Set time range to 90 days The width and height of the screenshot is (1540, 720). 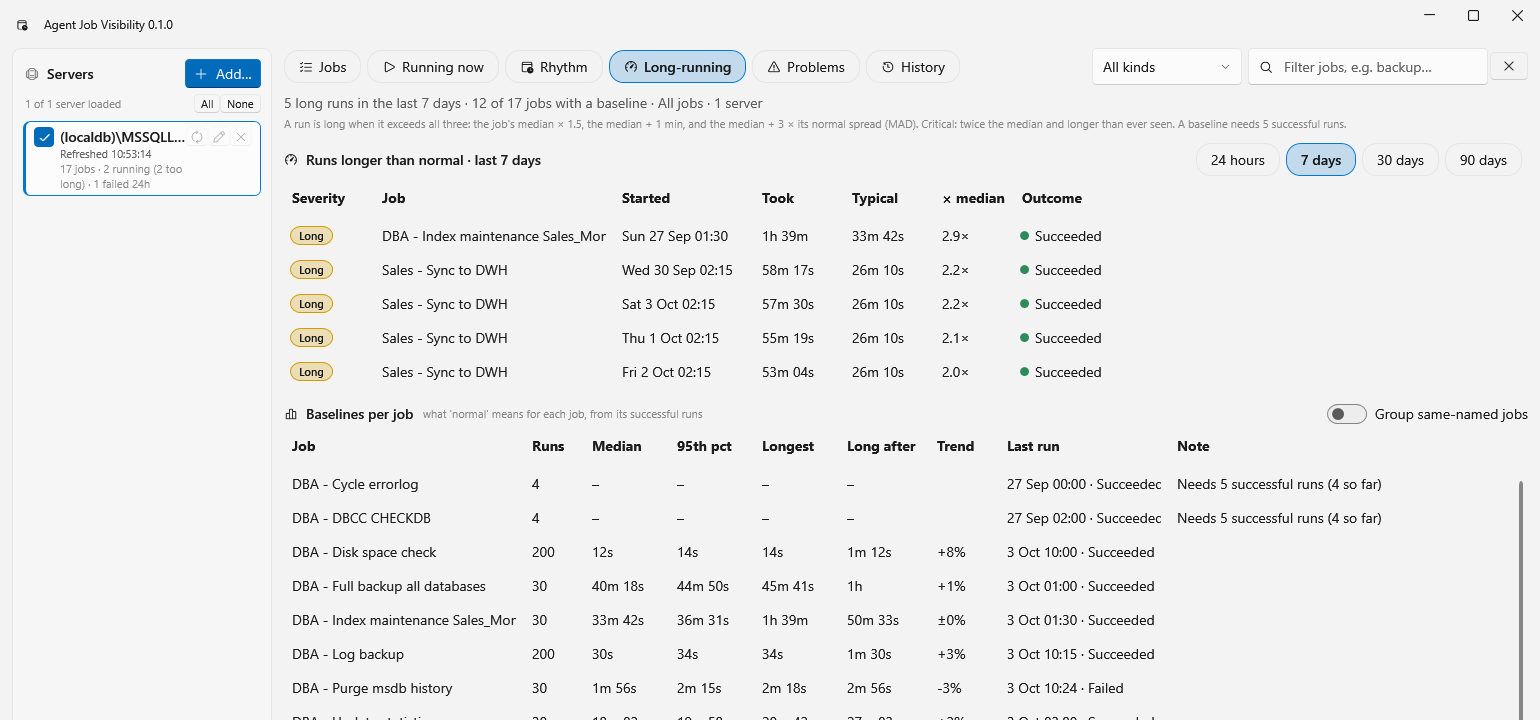pos(1483,160)
